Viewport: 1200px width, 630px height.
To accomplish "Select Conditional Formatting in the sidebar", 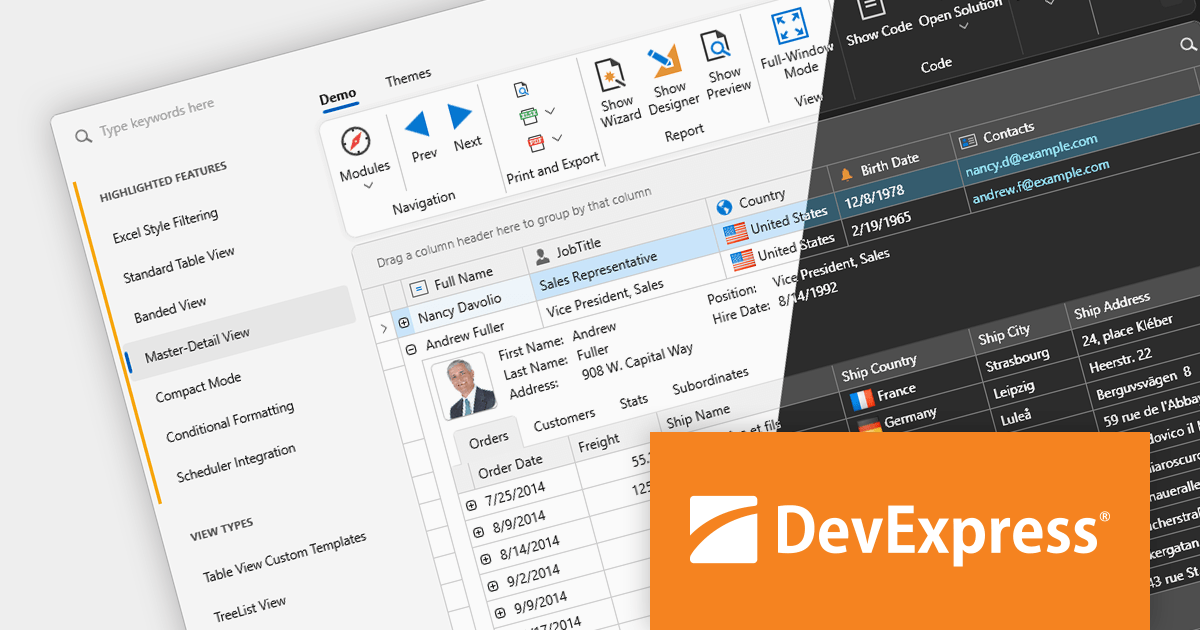I will [230, 422].
